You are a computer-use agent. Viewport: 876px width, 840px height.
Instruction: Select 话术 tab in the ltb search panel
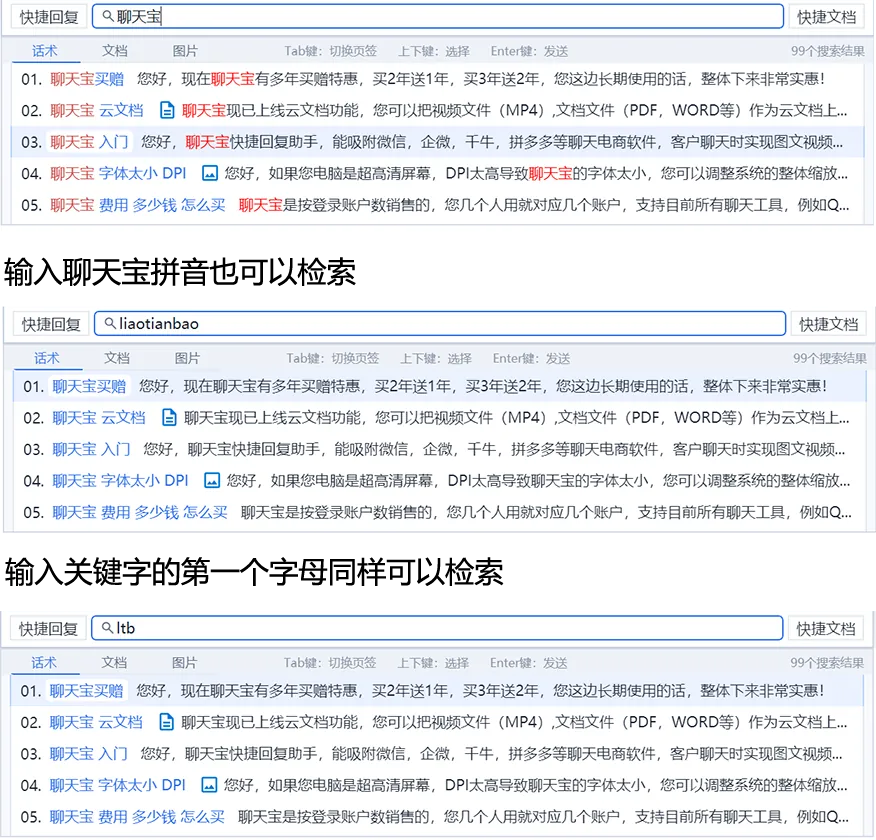[x=45, y=662]
